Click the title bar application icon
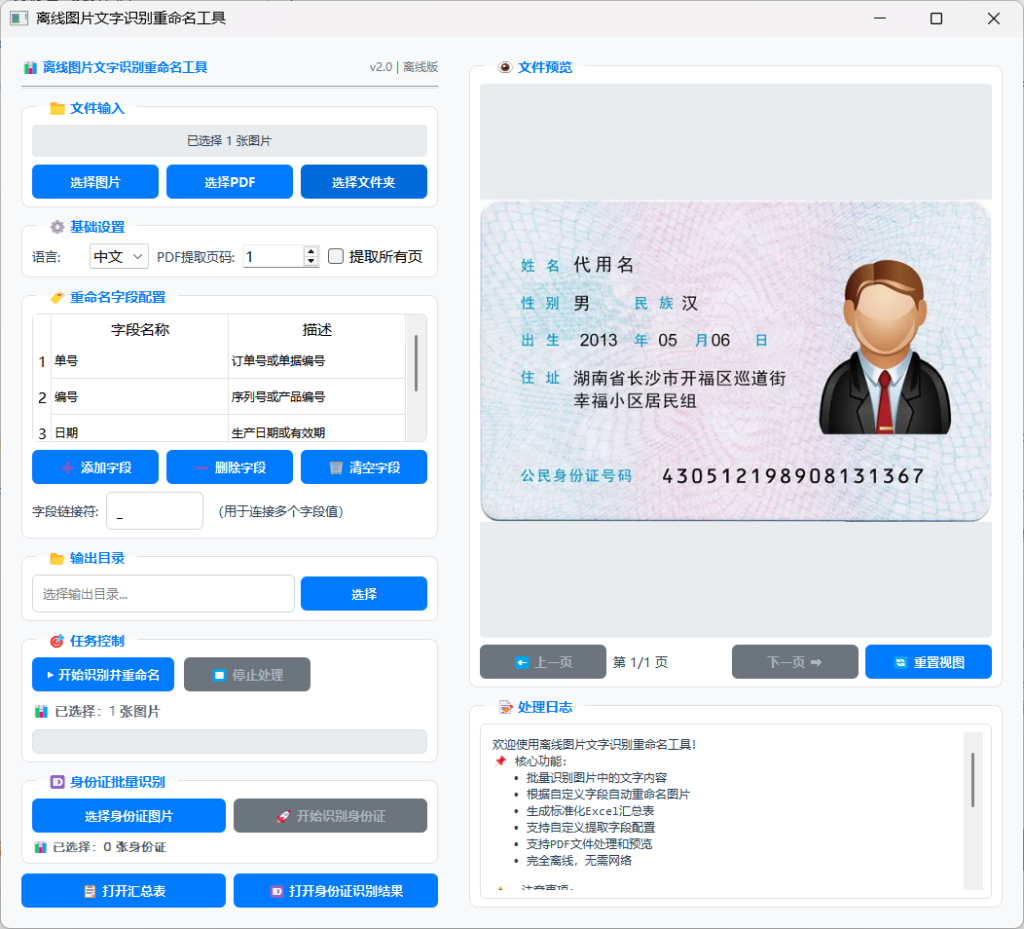 (x=19, y=18)
